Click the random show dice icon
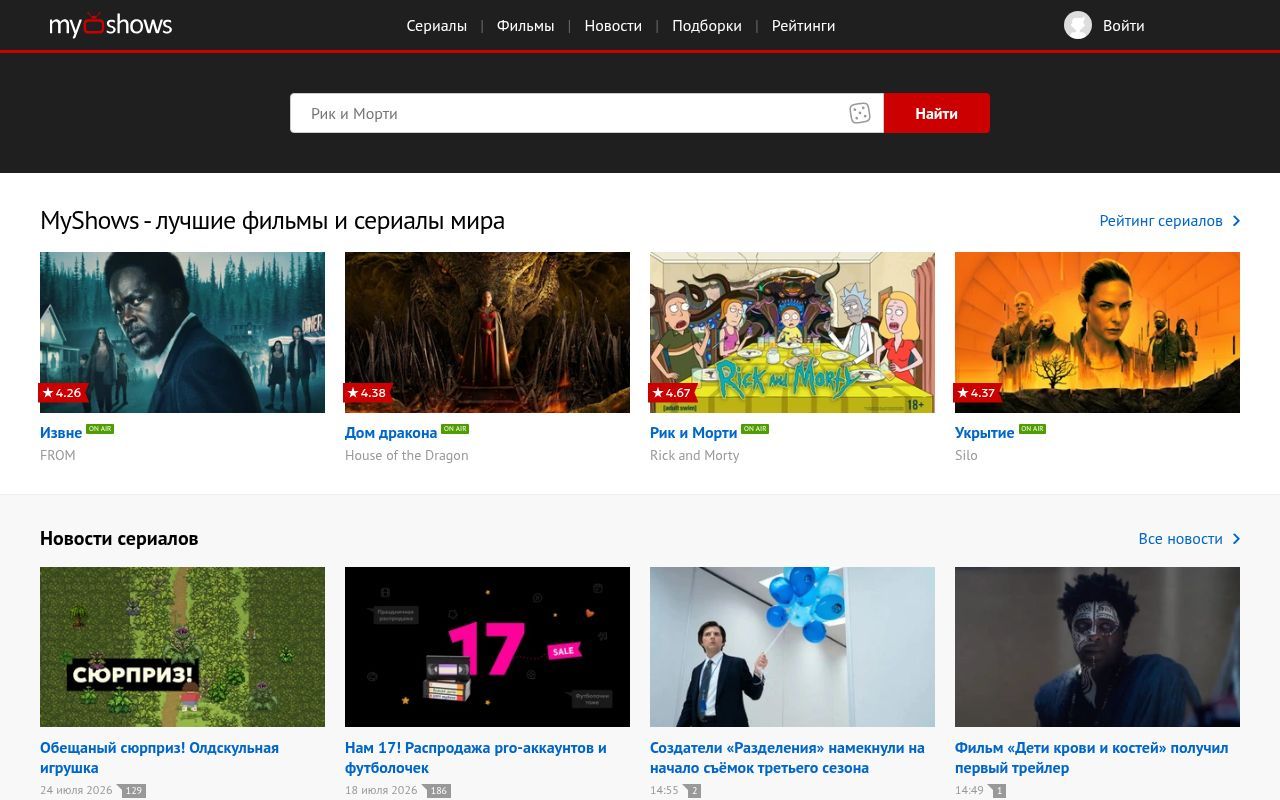Image resolution: width=1280 pixels, height=800 pixels. pos(860,113)
